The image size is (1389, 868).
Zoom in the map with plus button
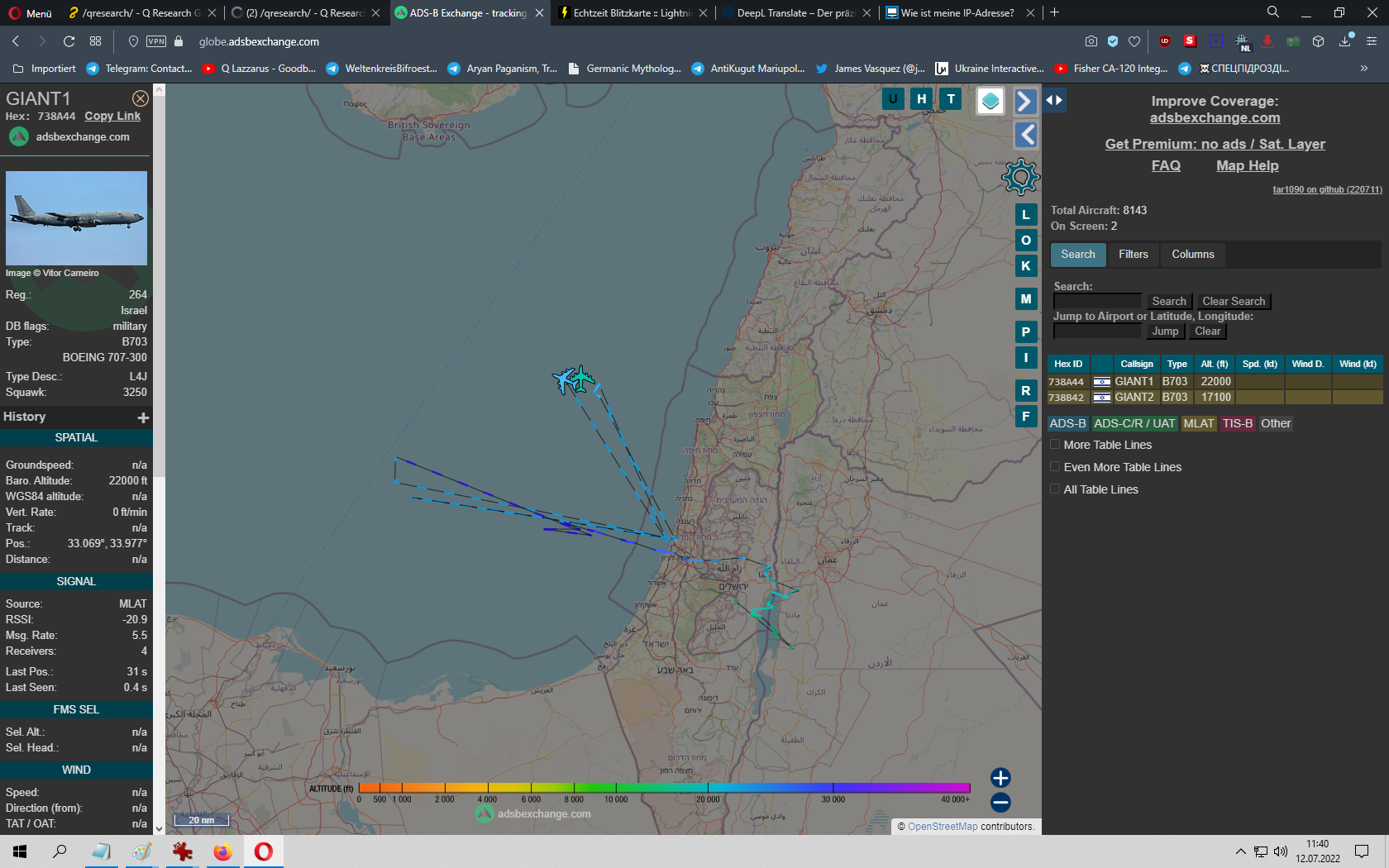[1000, 778]
